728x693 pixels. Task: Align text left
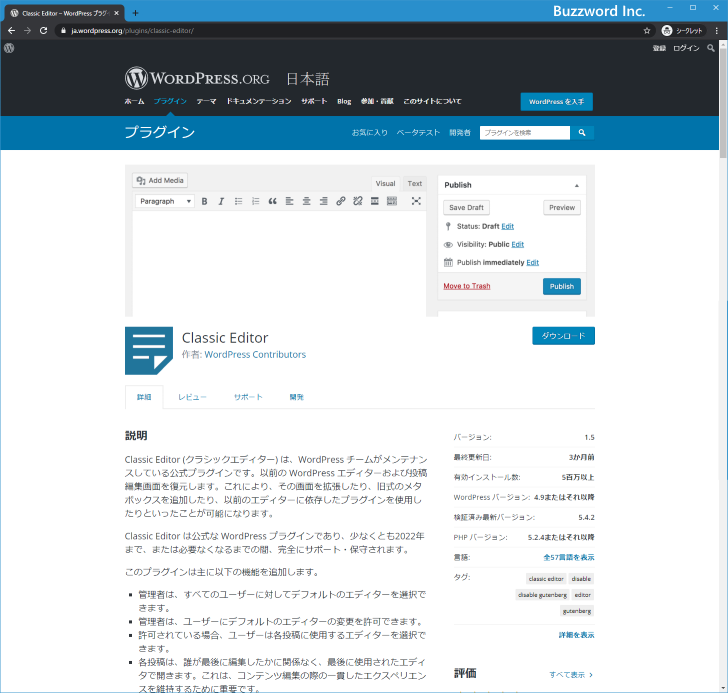pyautogui.click(x=289, y=201)
